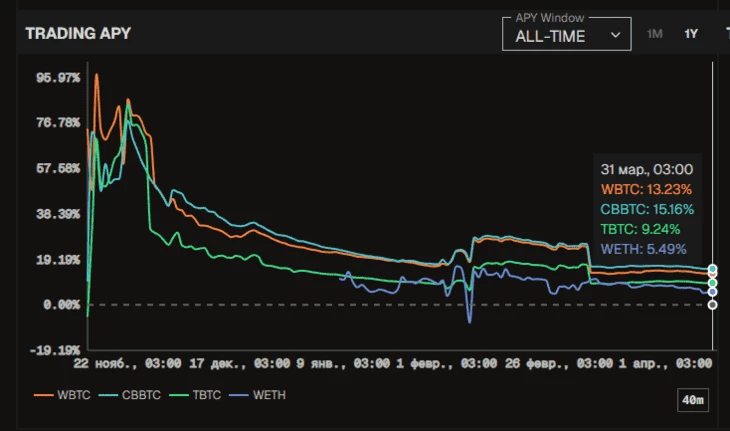The height and width of the screenshot is (431, 730).
Task: Click the tooltip date 31 мар., 03:00
Action: click(x=646, y=169)
